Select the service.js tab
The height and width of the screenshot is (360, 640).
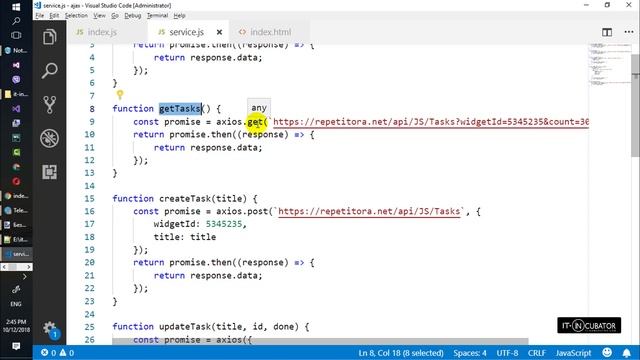pyautogui.click(x=186, y=32)
